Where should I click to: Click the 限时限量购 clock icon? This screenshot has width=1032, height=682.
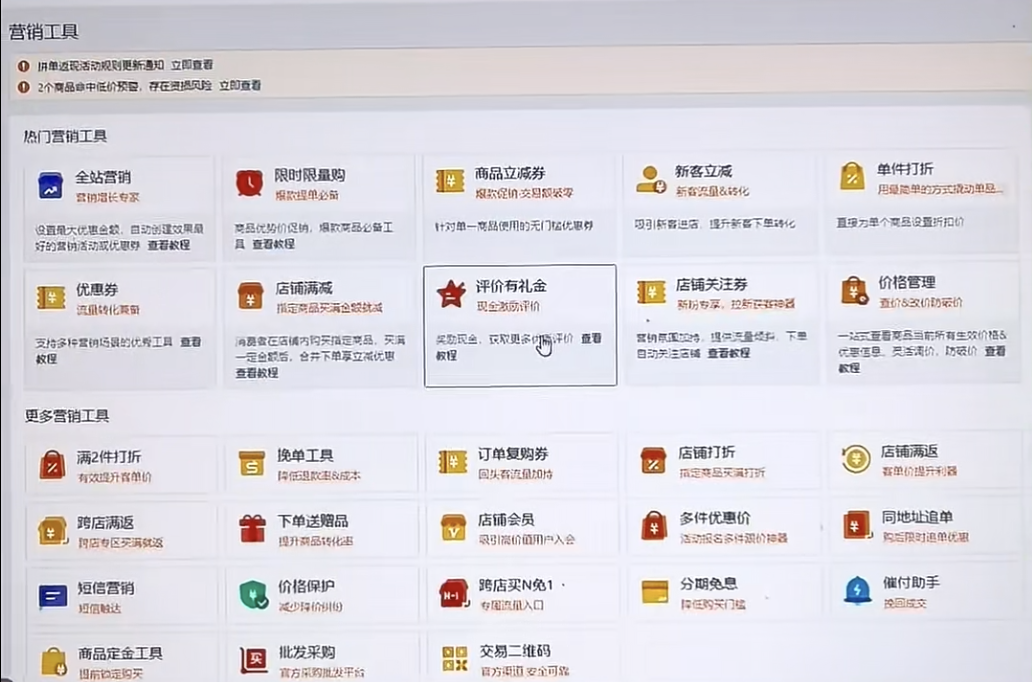pos(249,183)
